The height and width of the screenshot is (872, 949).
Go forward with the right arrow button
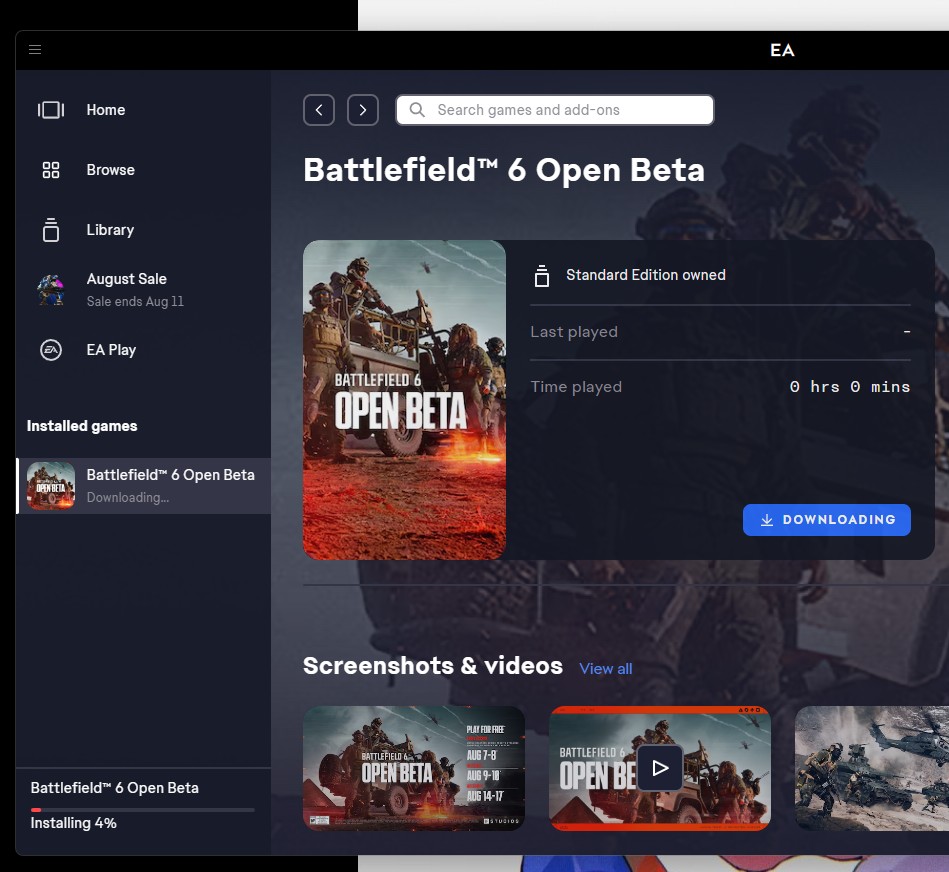pyautogui.click(x=363, y=110)
